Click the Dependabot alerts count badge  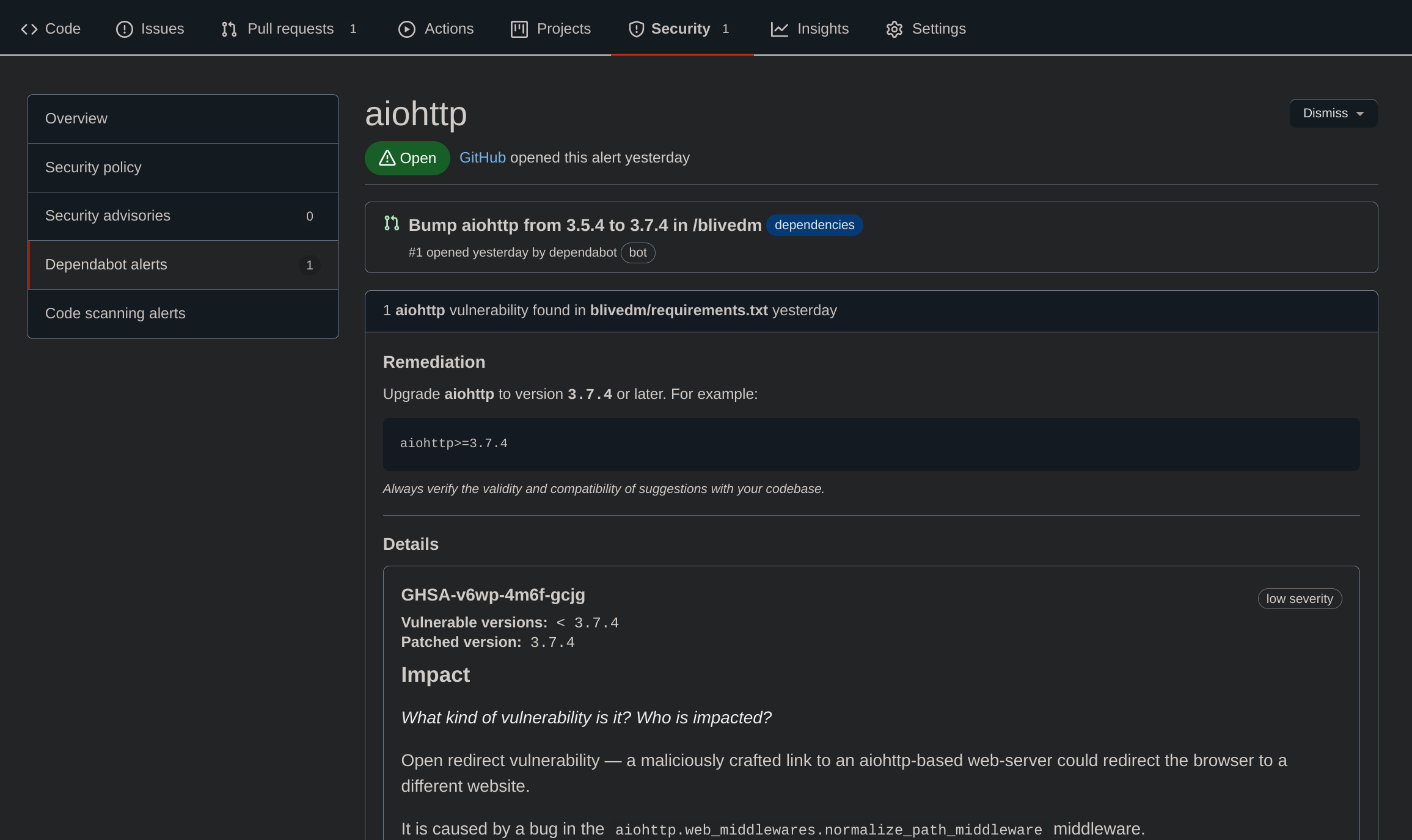(x=310, y=265)
